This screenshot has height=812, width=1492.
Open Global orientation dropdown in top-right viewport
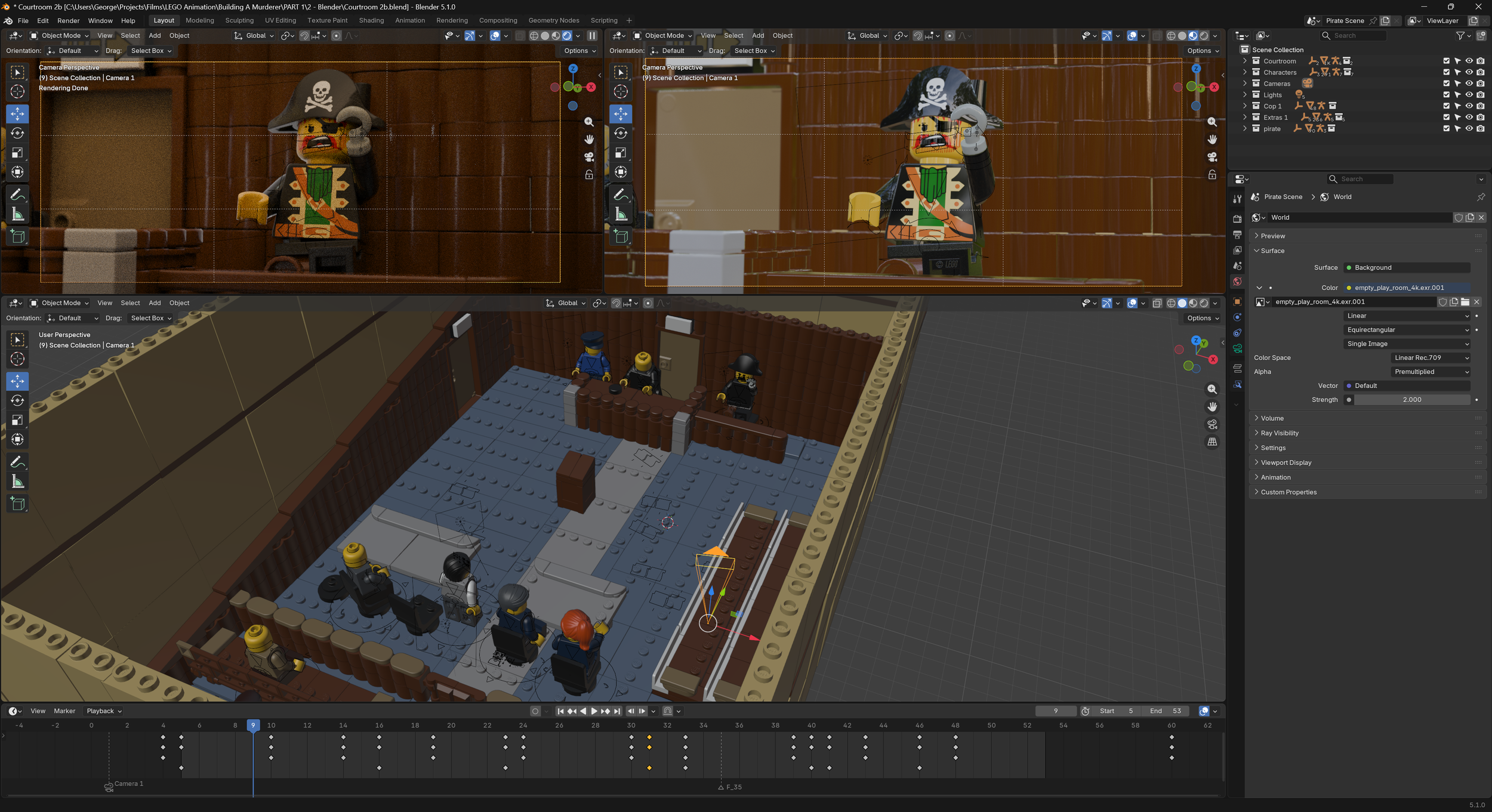[867, 36]
